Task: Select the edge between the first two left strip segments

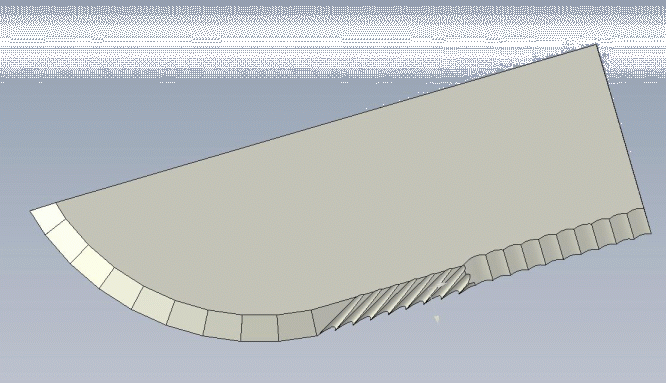Action: click(56, 226)
